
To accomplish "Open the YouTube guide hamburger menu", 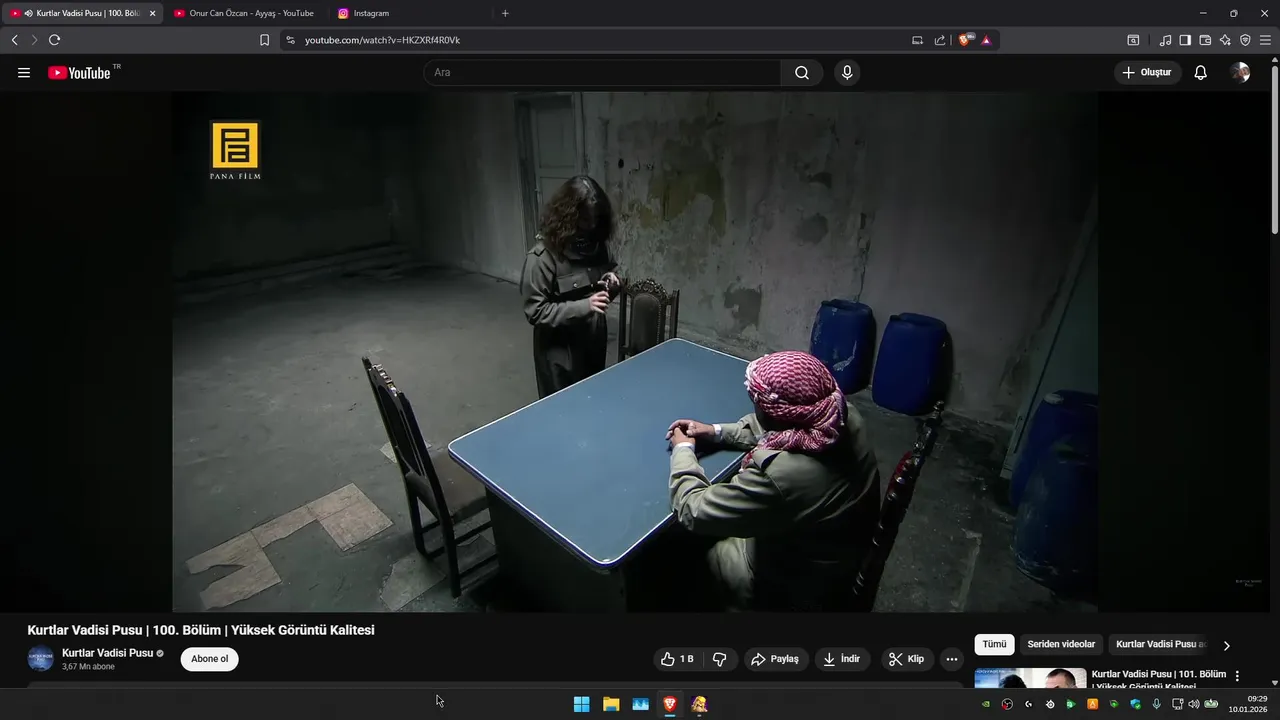I will click(24, 73).
